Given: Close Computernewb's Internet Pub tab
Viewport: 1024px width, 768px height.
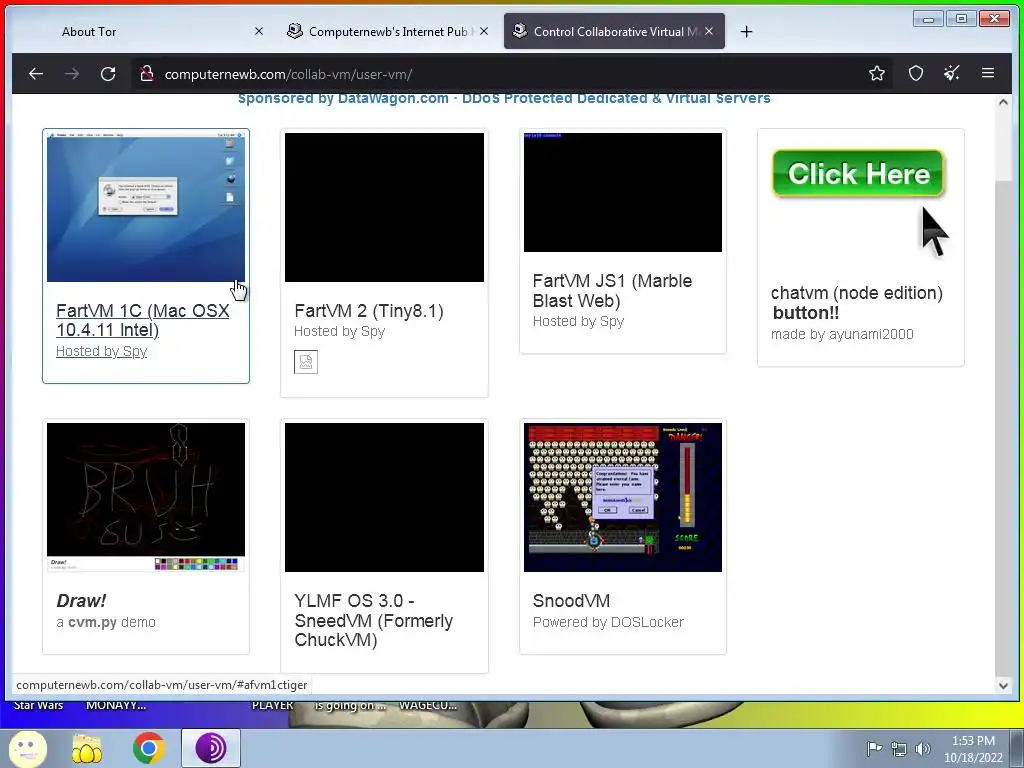Looking at the screenshot, I should pyautogui.click(x=484, y=31).
